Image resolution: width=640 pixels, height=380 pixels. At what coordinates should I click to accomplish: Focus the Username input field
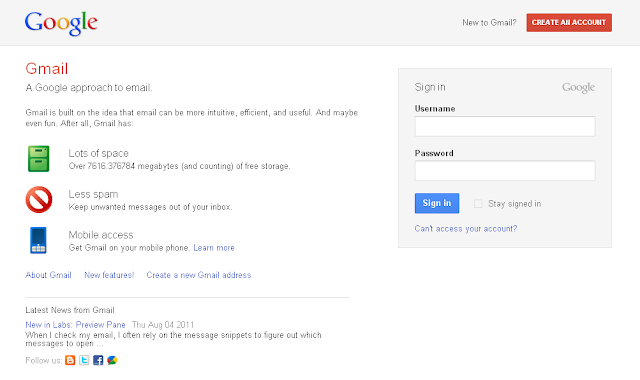point(505,126)
